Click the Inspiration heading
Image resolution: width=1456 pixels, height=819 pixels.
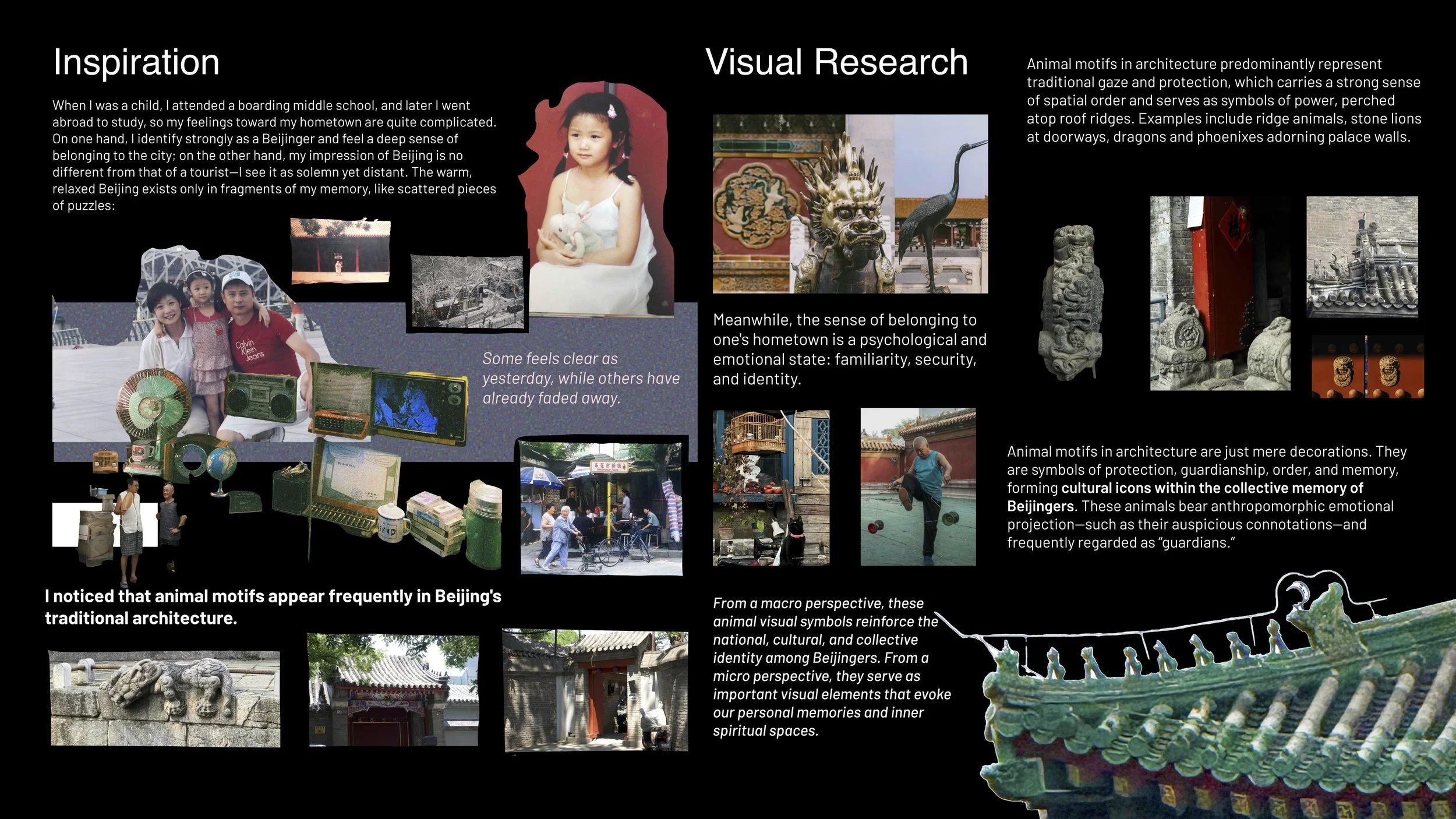pos(136,62)
